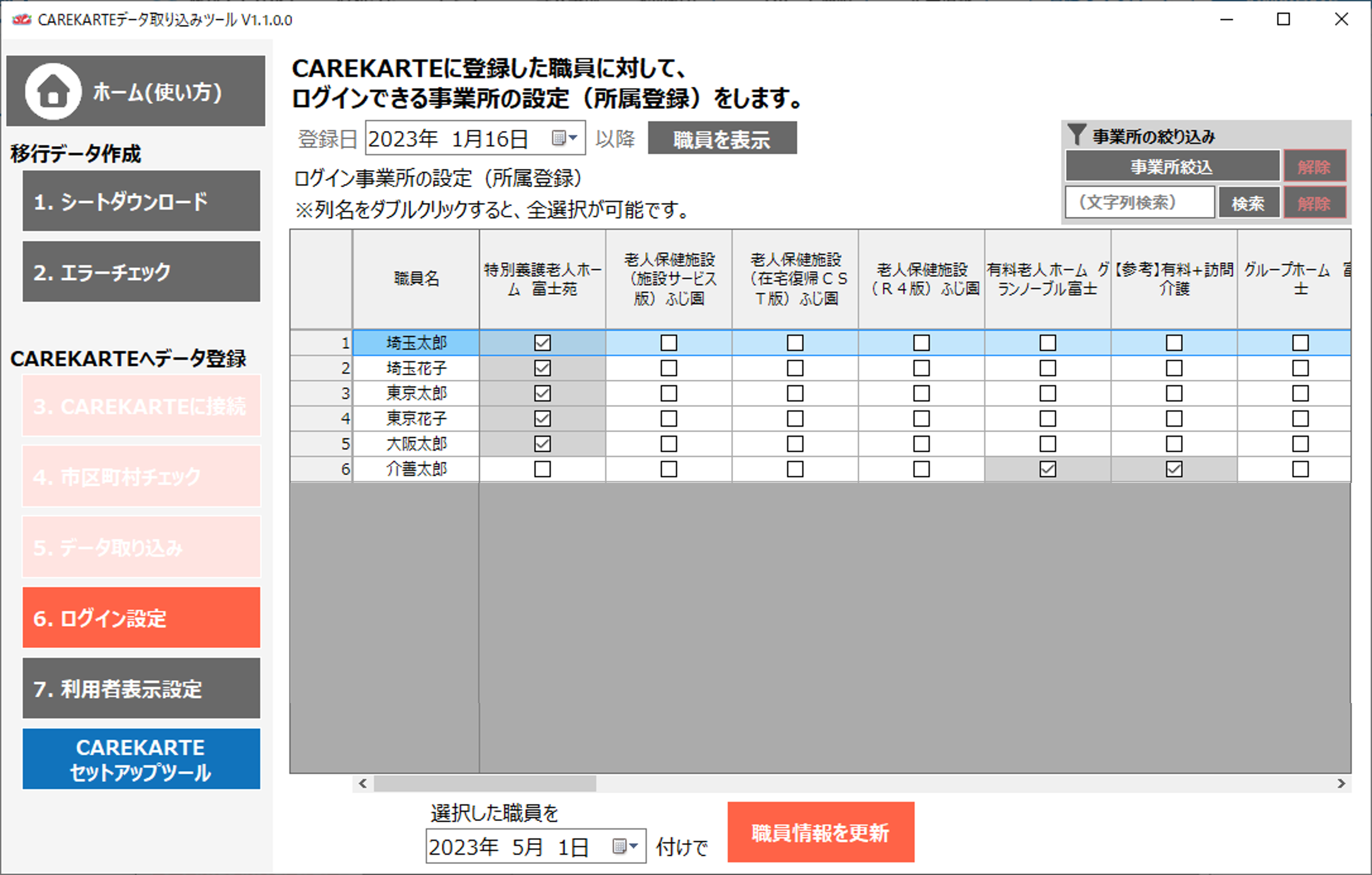Viewport: 1372px width, 875px height.
Task: Uncheck 特別養護老人ホーム for 埼玉太郎
Action: click(x=542, y=343)
